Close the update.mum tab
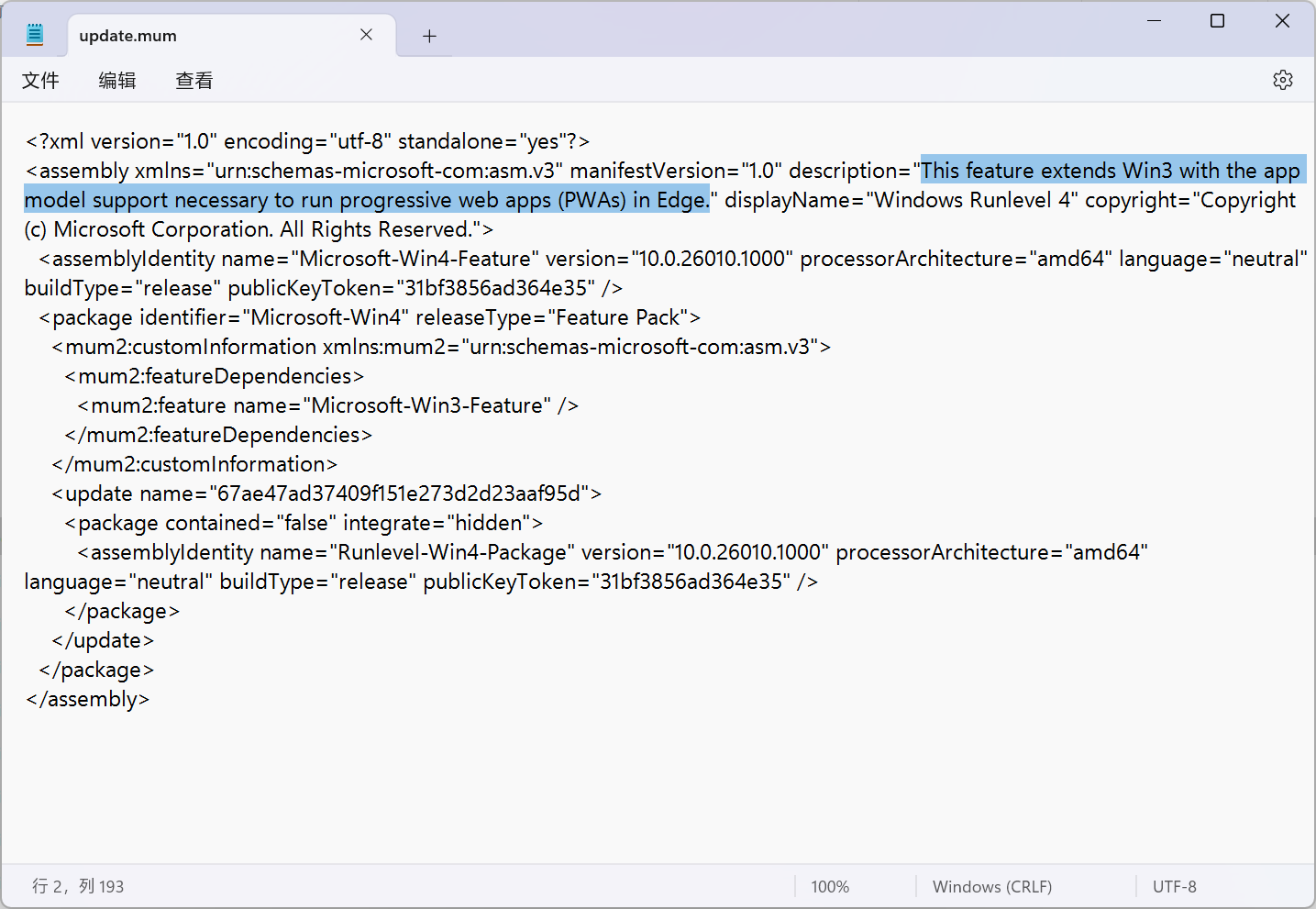 (x=366, y=35)
